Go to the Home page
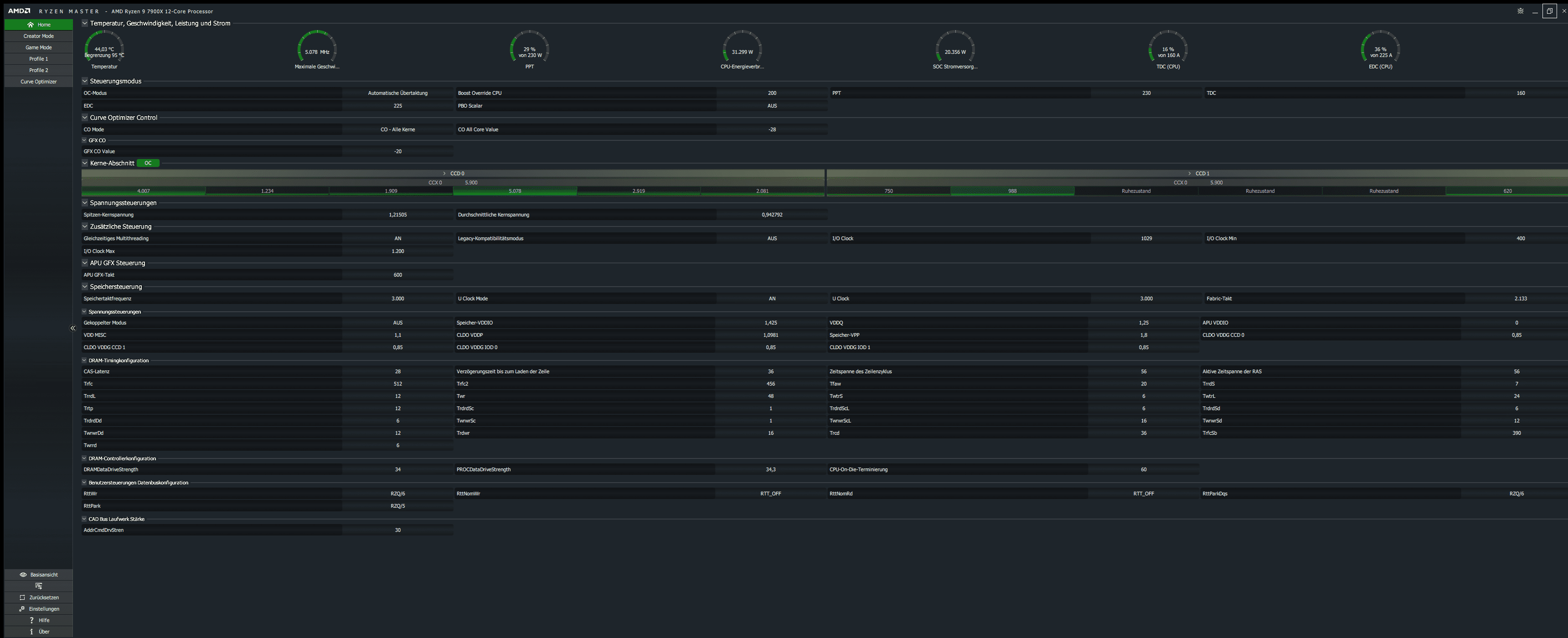This screenshot has width=1568, height=638. pyautogui.click(x=38, y=24)
